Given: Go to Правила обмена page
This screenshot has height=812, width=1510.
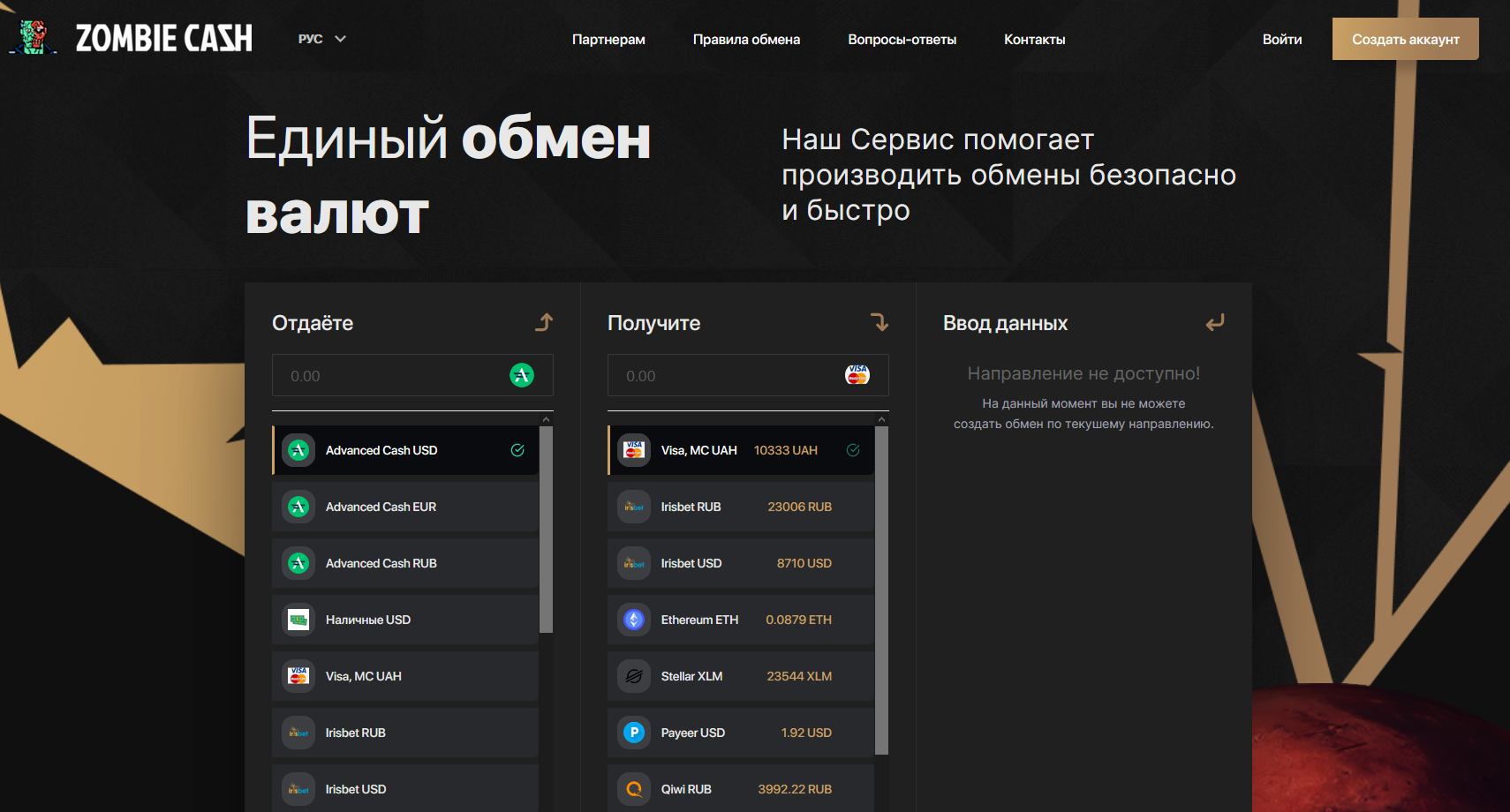Looking at the screenshot, I should click(746, 40).
